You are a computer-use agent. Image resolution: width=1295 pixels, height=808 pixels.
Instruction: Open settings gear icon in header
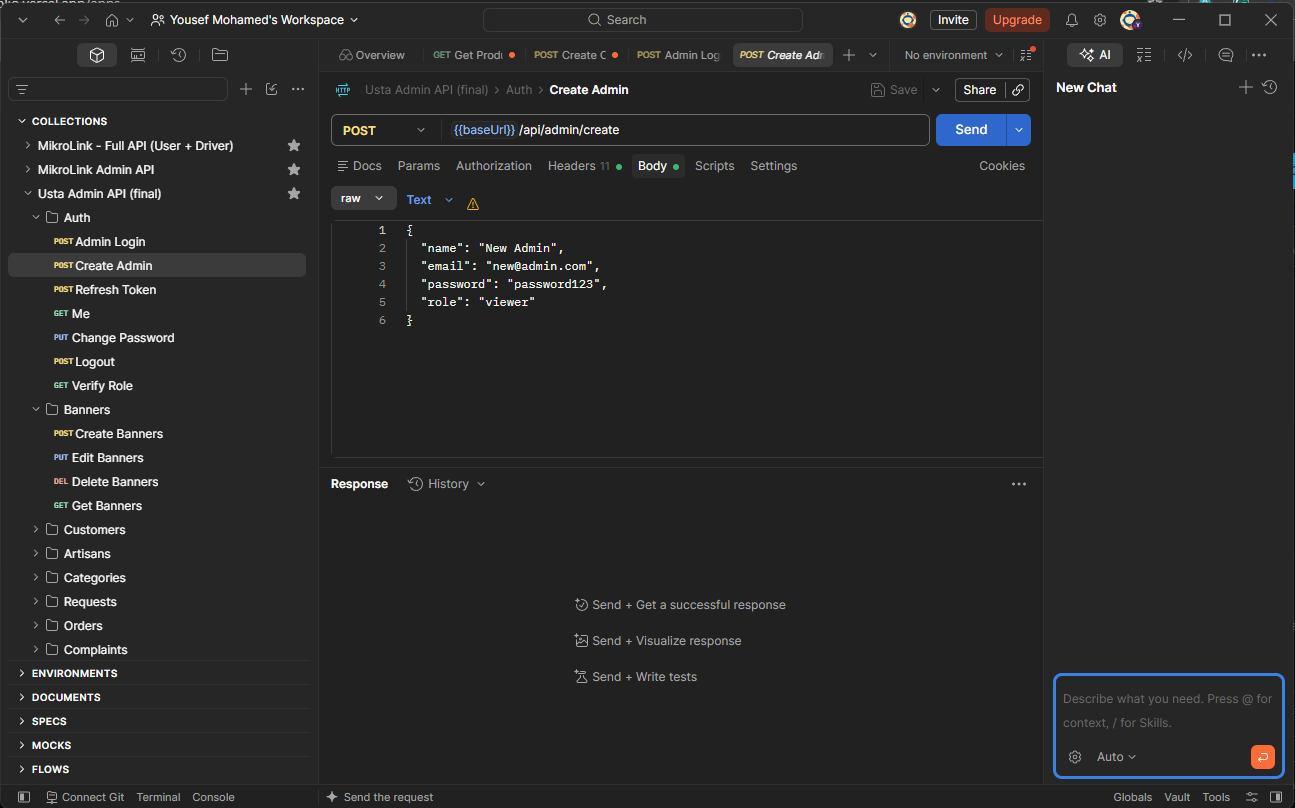[x=1100, y=20]
